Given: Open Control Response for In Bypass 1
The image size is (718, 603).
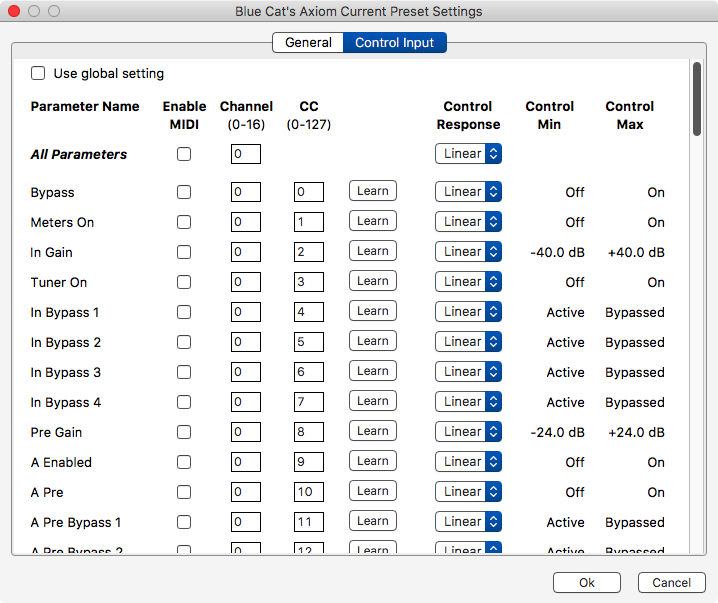Looking at the screenshot, I should pos(468,312).
